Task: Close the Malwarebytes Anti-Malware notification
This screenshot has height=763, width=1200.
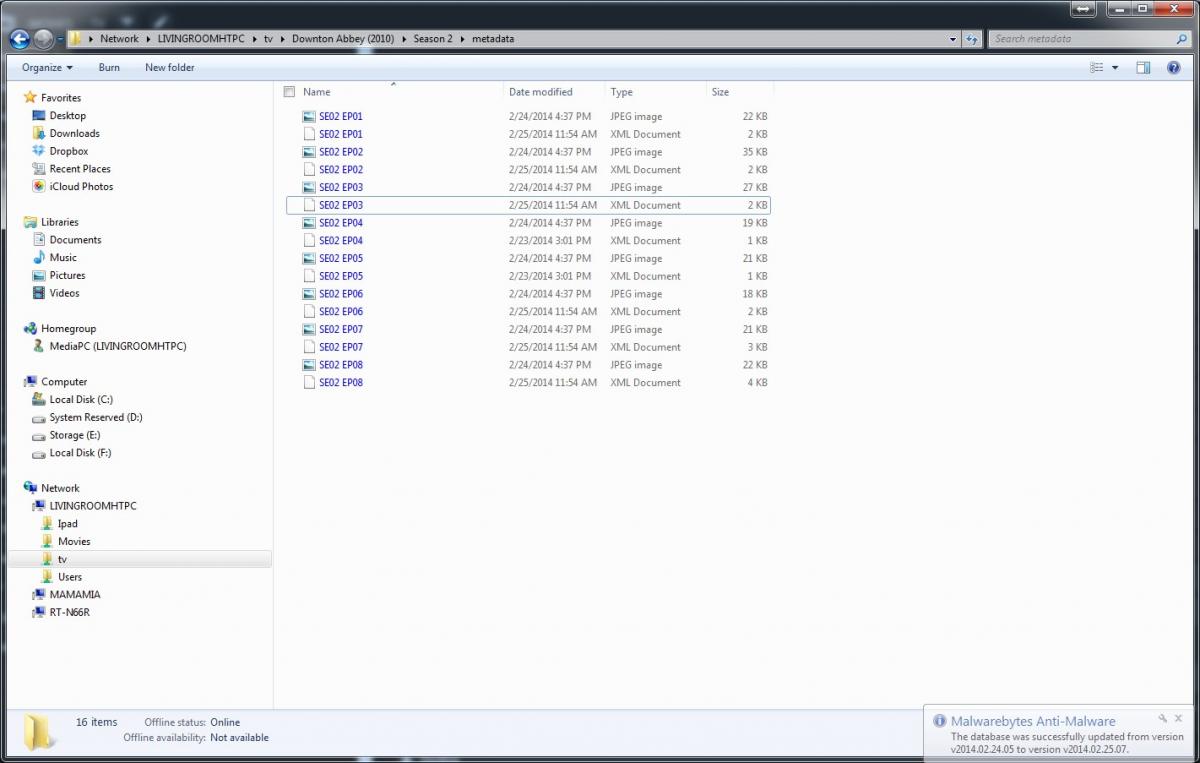Action: (x=1179, y=718)
